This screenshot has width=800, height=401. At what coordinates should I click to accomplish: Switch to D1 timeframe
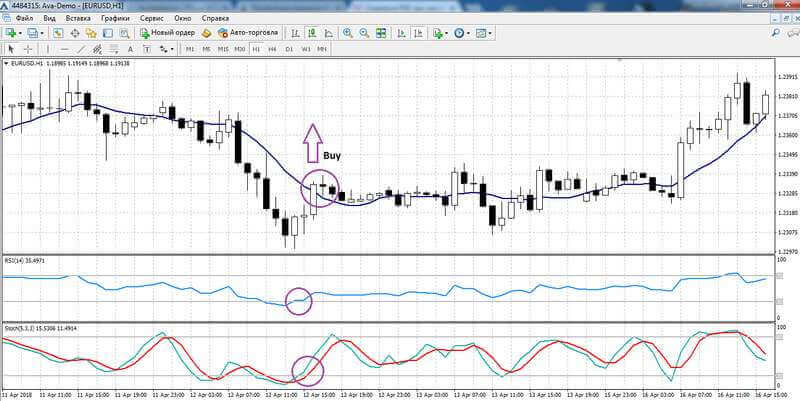pyautogui.click(x=289, y=49)
